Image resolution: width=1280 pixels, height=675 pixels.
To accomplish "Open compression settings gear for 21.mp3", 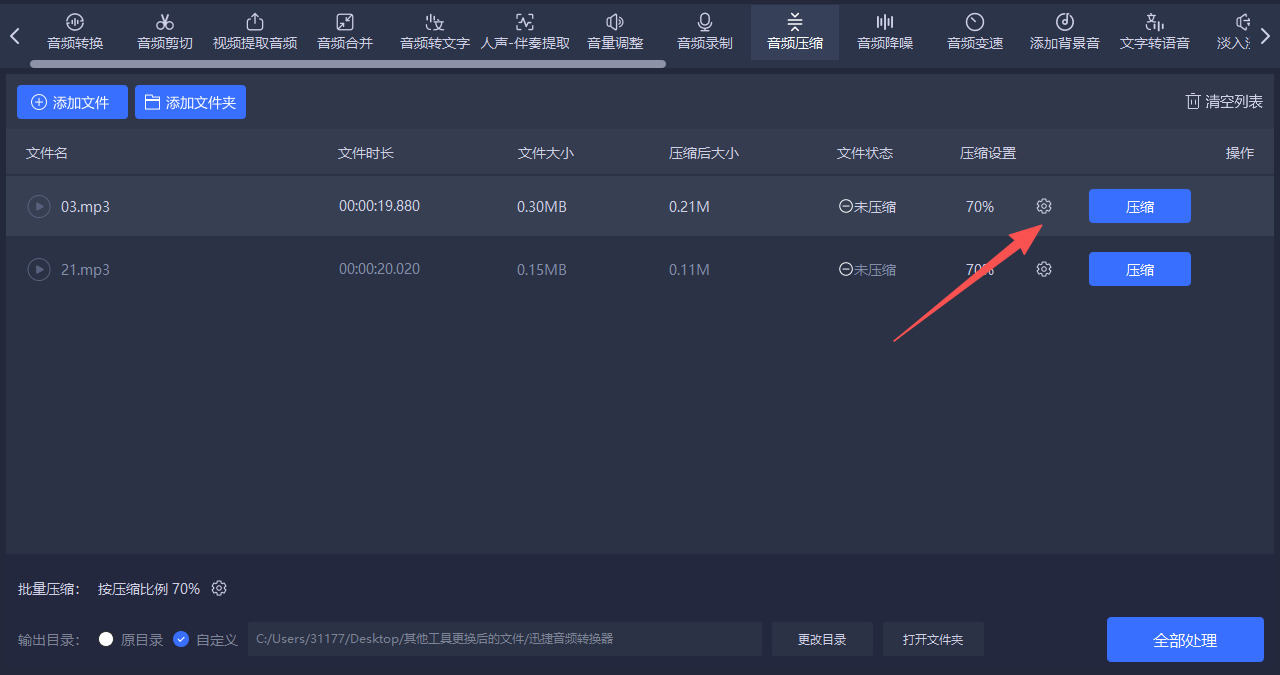I will tap(1044, 269).
